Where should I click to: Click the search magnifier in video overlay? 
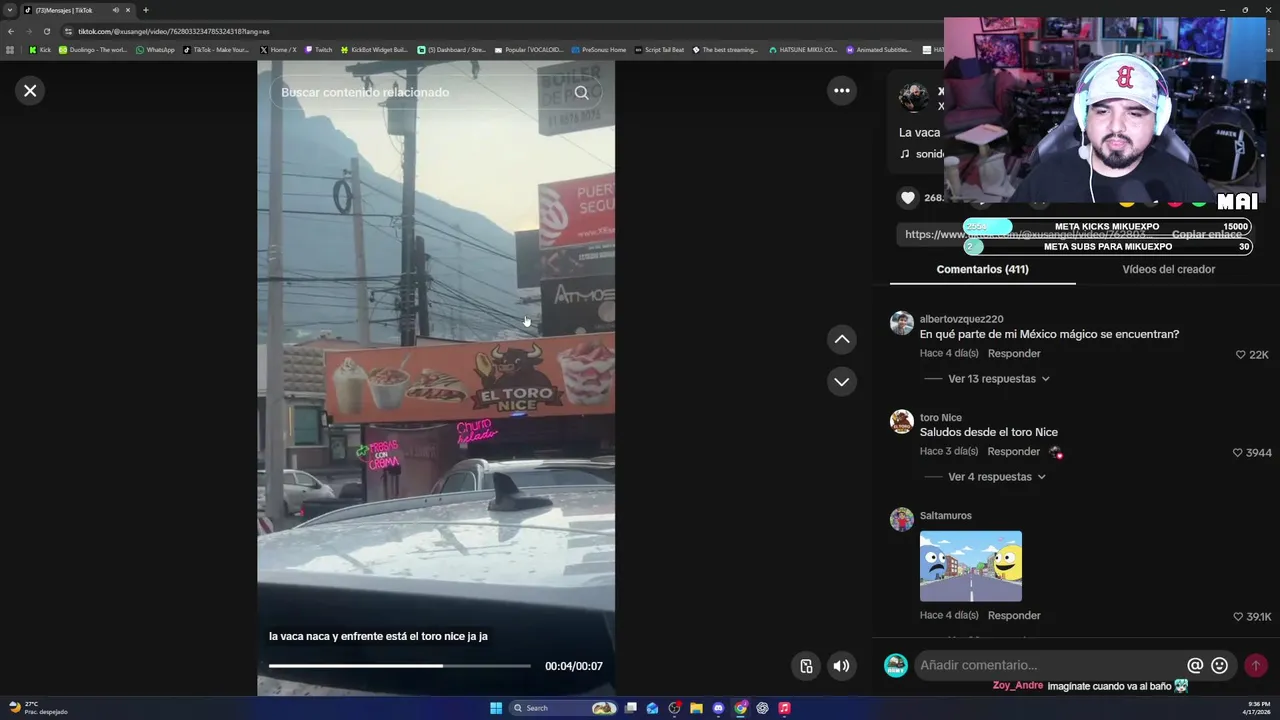pos(581,92)
